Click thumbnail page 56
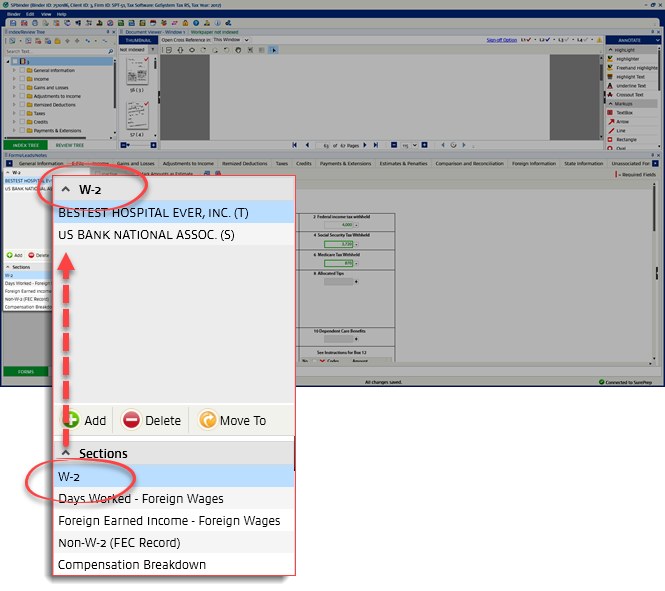 click(x=135, y=75)
